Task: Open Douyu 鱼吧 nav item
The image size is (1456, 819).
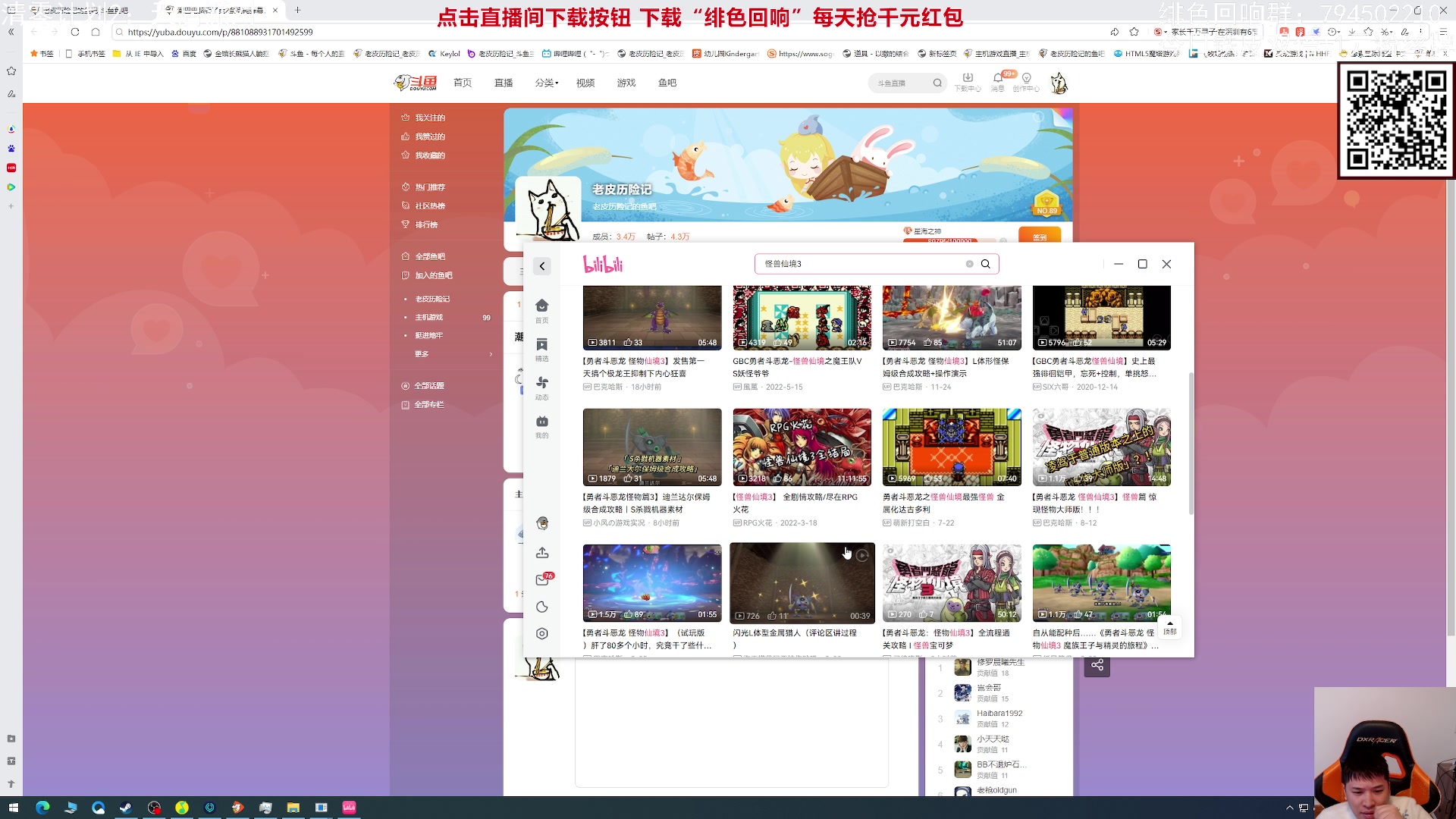Action: coord(667,83)
